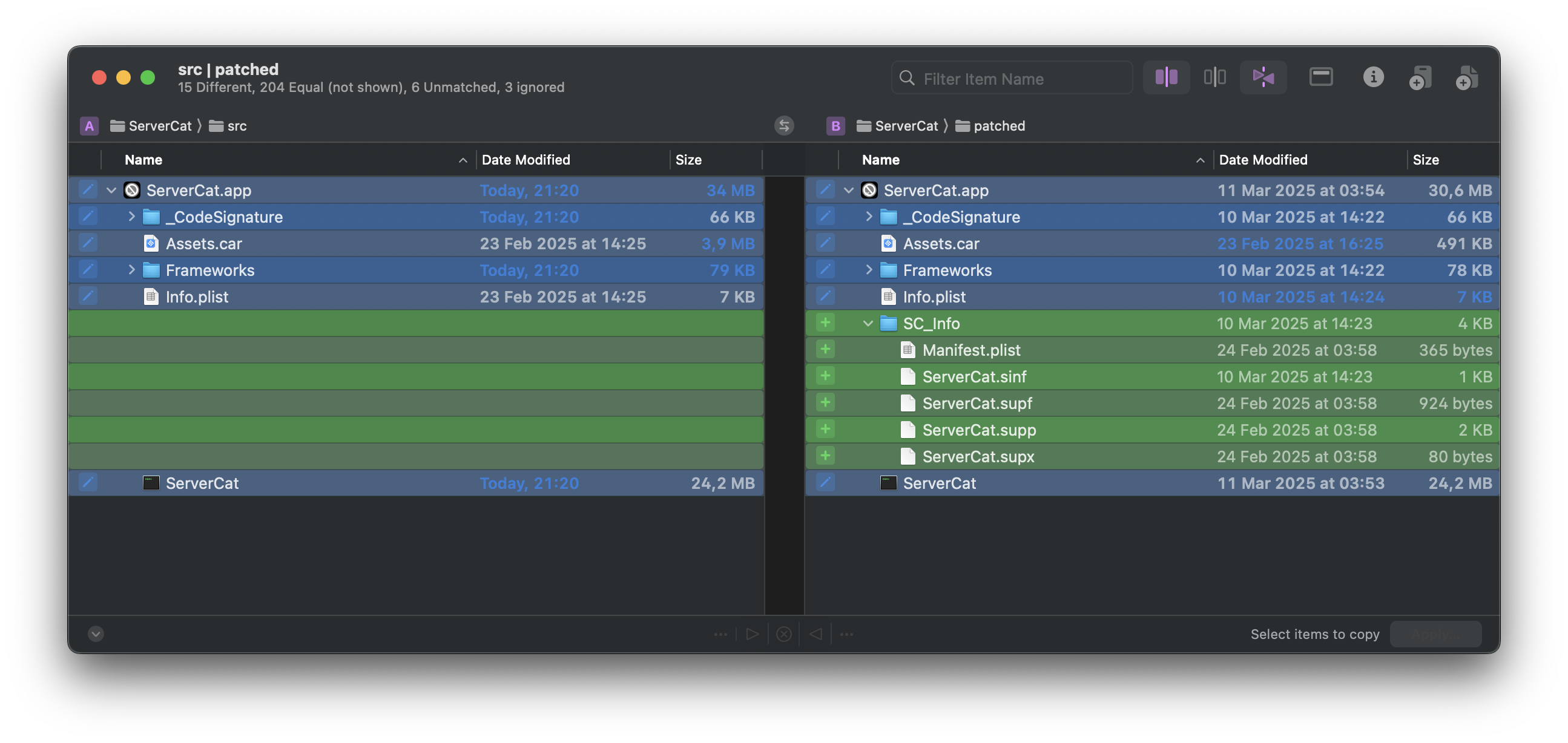Click the plus marker beside ServerCat.supx

tap(825, 456)
